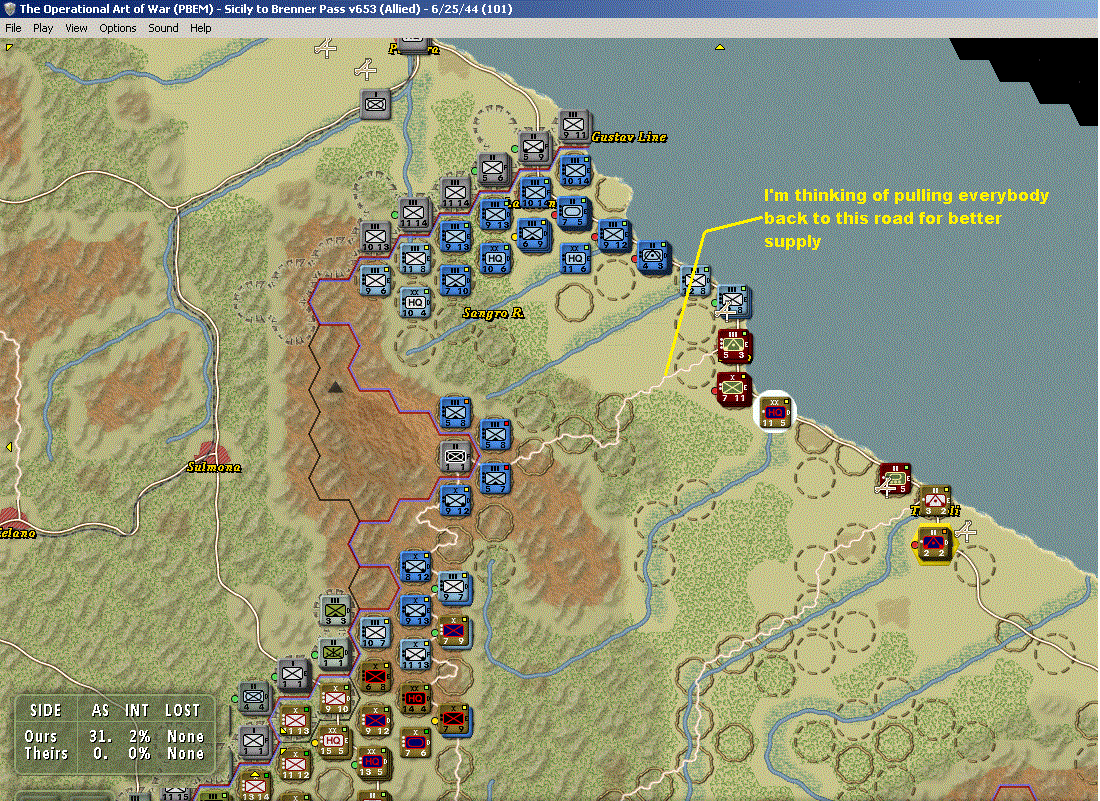
Task: Click the 'Sulmona' town label
Action: click(x=213, y=467)
